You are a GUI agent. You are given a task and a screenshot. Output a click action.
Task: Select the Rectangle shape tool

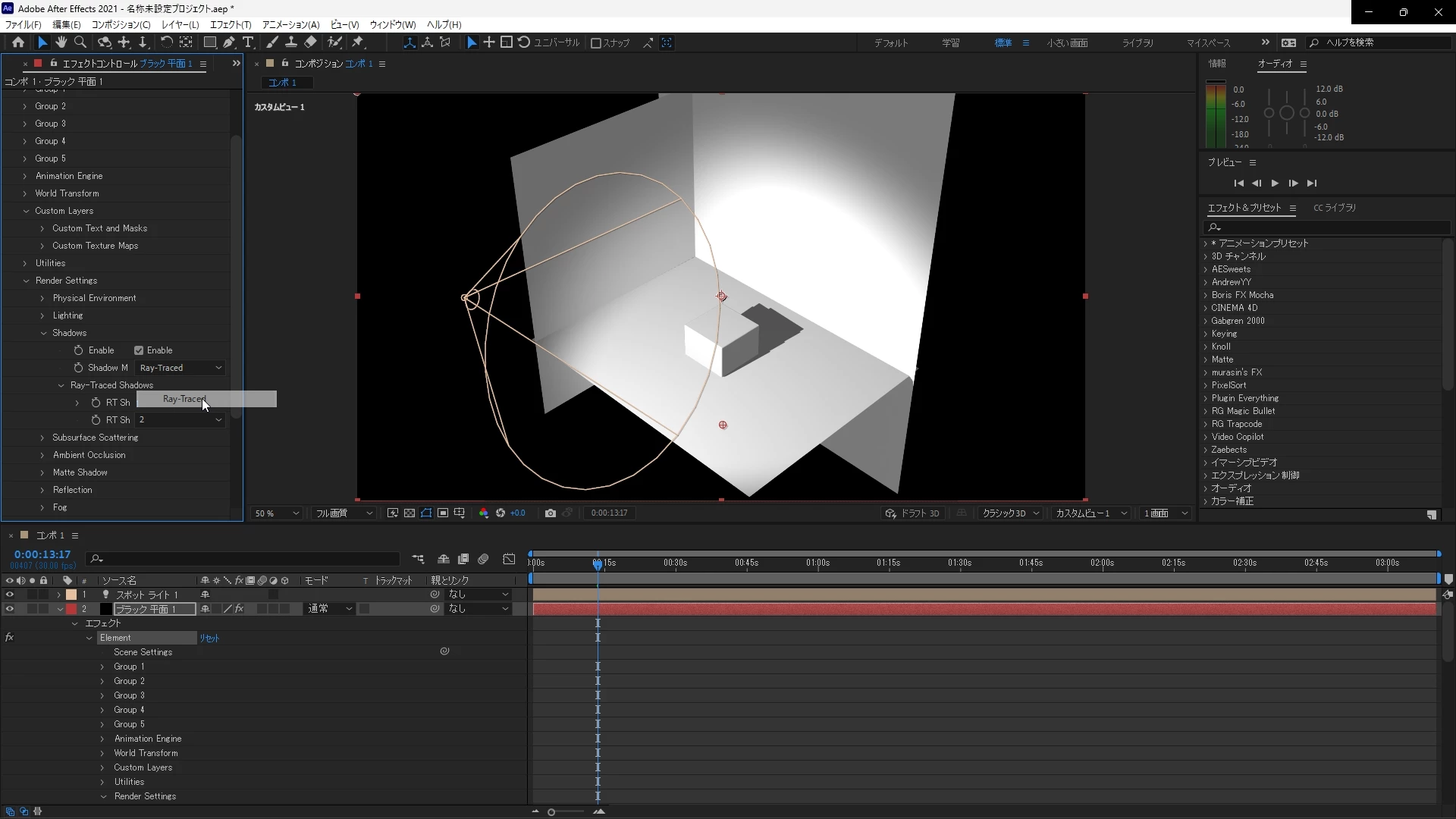(x=209, y=42)
